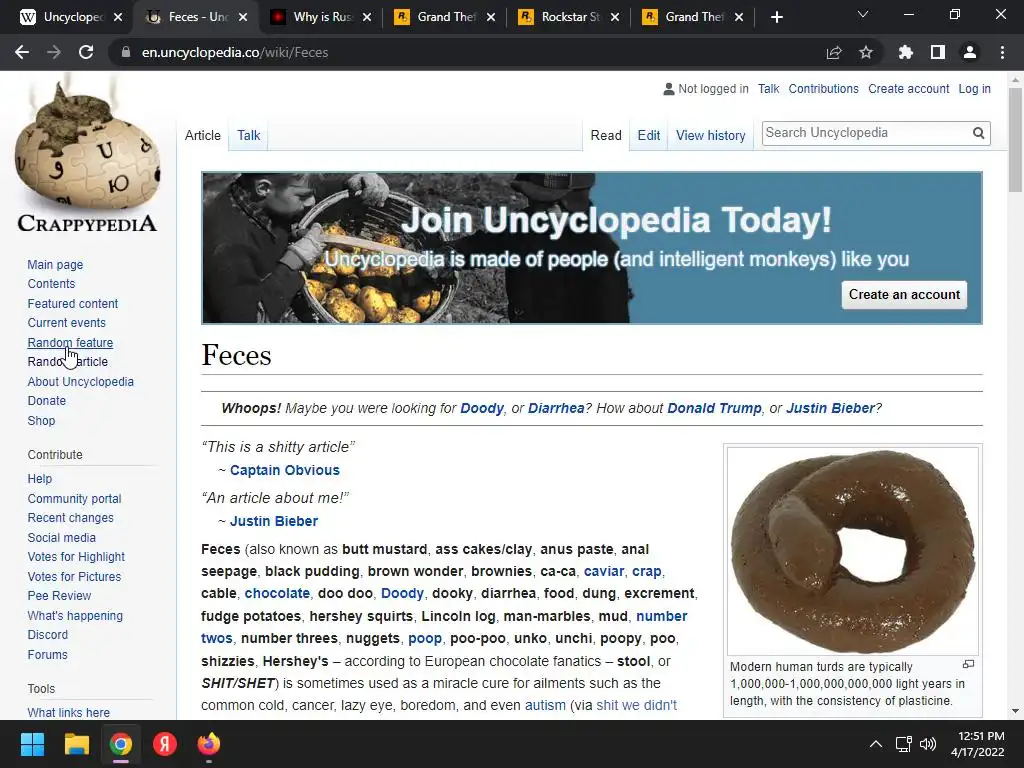Click the scrollbar down arrow
Viewport: 1024px width, 768px height.
coord(1015,711)
